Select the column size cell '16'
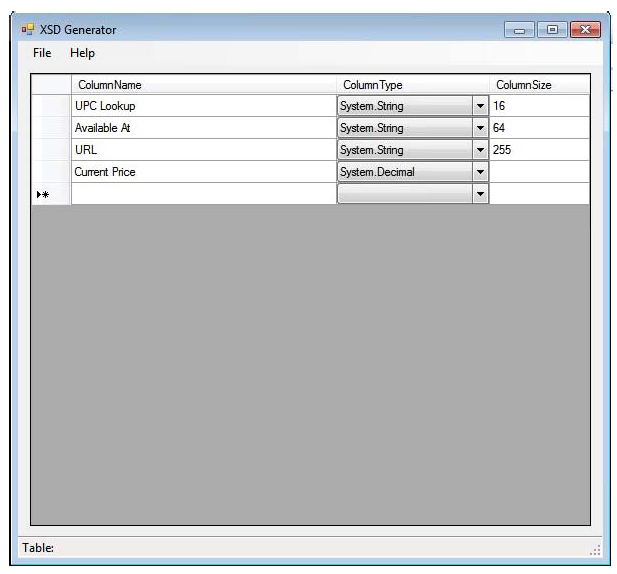Screen dimensions: 617x574 click(x=539, y=106)
